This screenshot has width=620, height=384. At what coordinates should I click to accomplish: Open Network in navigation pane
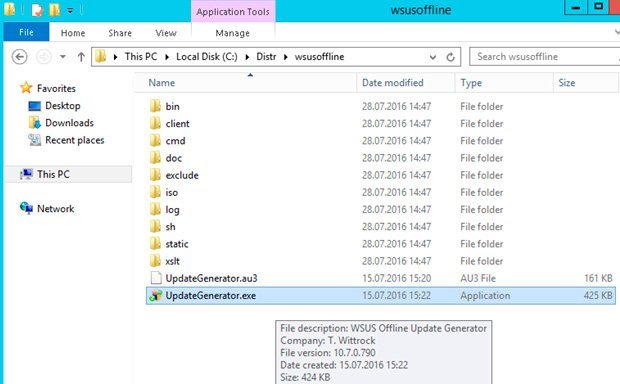[55, 208]
